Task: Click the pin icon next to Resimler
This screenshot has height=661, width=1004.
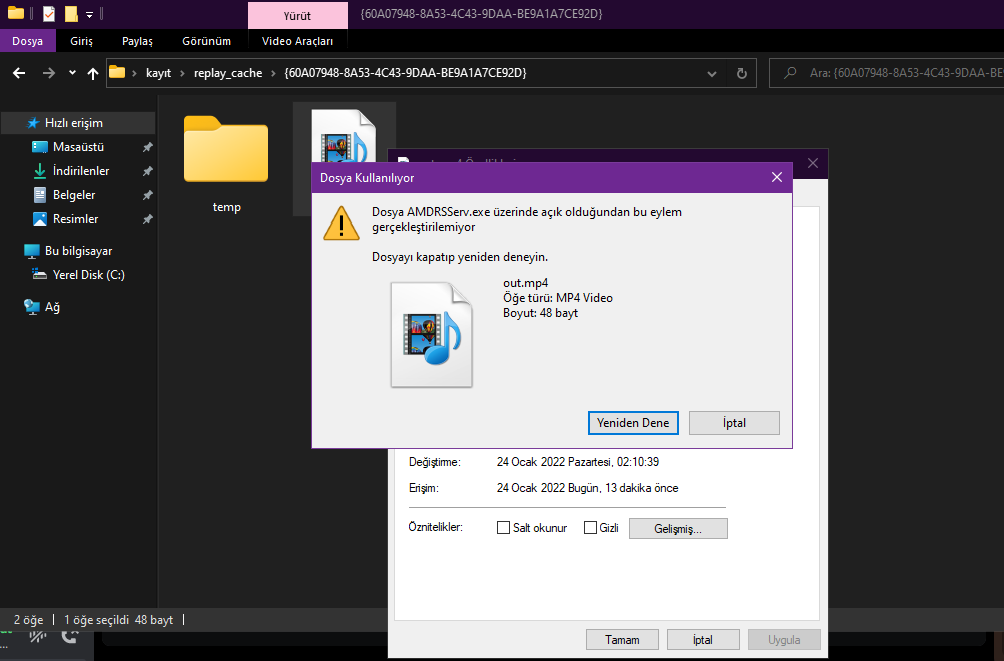Action: (x=147, y=219)
